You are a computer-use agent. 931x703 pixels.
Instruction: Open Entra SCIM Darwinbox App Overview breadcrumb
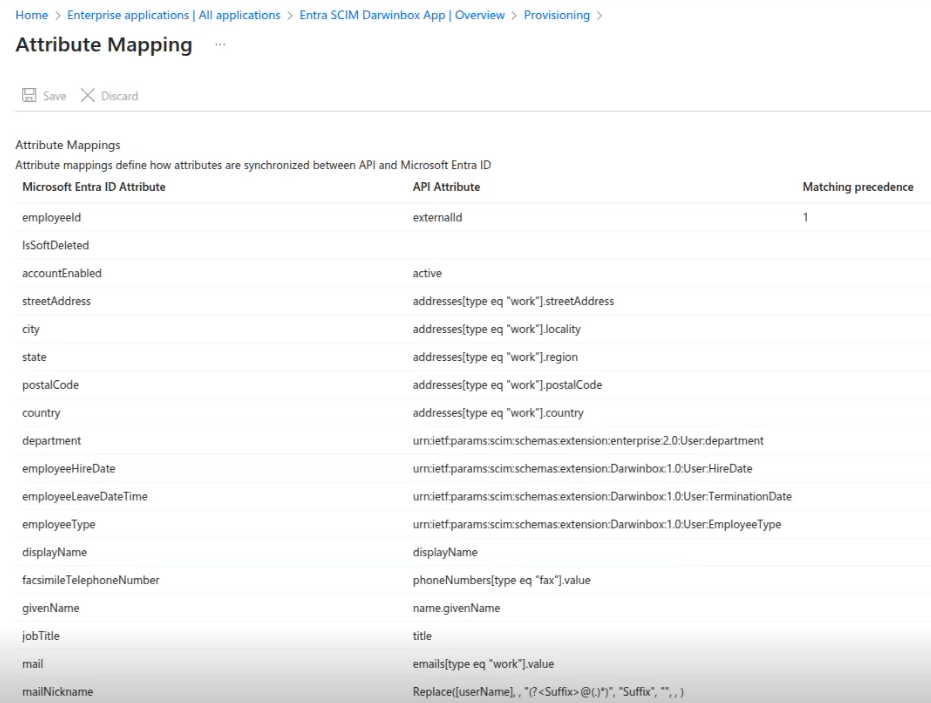tap(402, 15)
